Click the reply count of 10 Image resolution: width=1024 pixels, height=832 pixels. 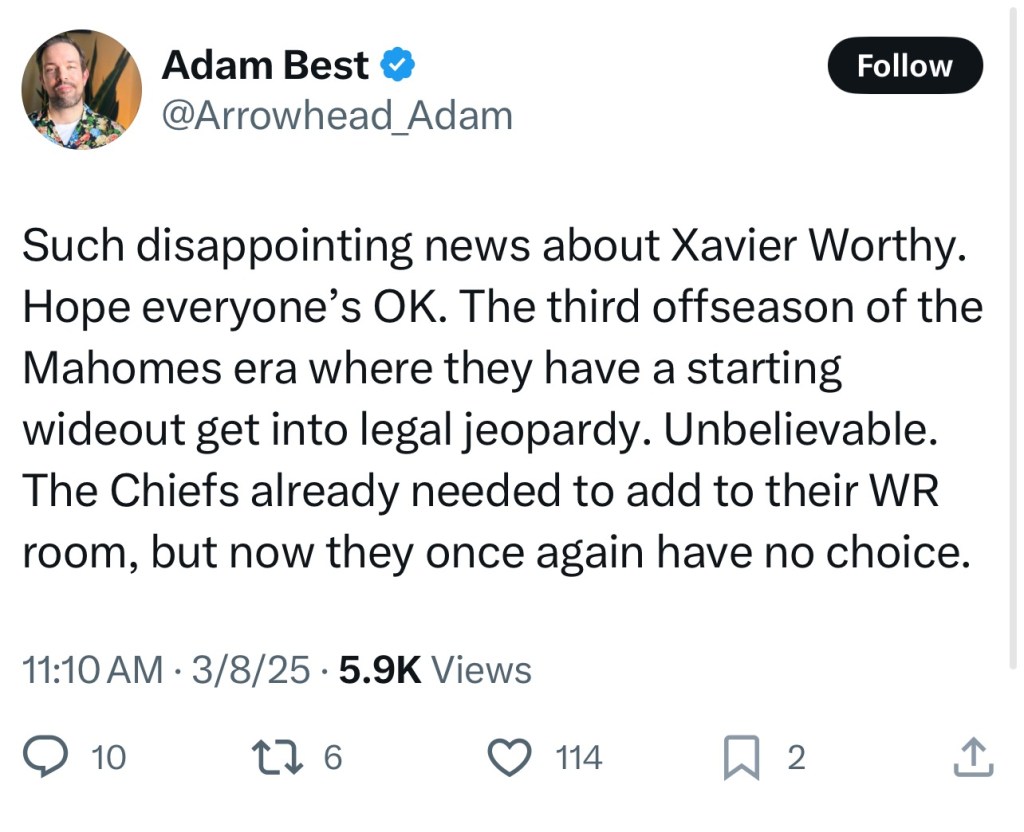click(108, 758)
